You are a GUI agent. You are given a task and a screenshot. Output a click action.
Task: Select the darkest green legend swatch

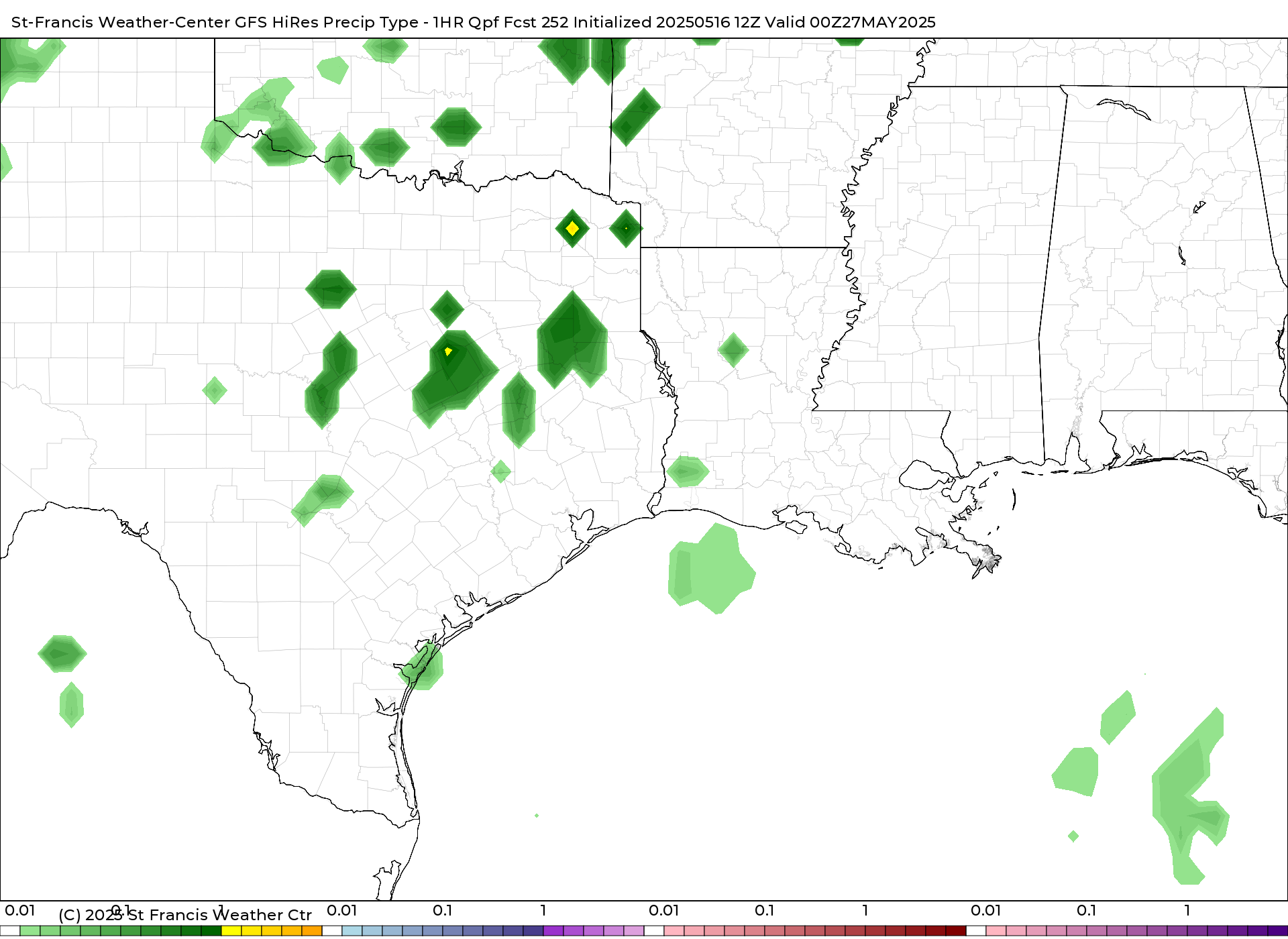[x=211, y=932]
